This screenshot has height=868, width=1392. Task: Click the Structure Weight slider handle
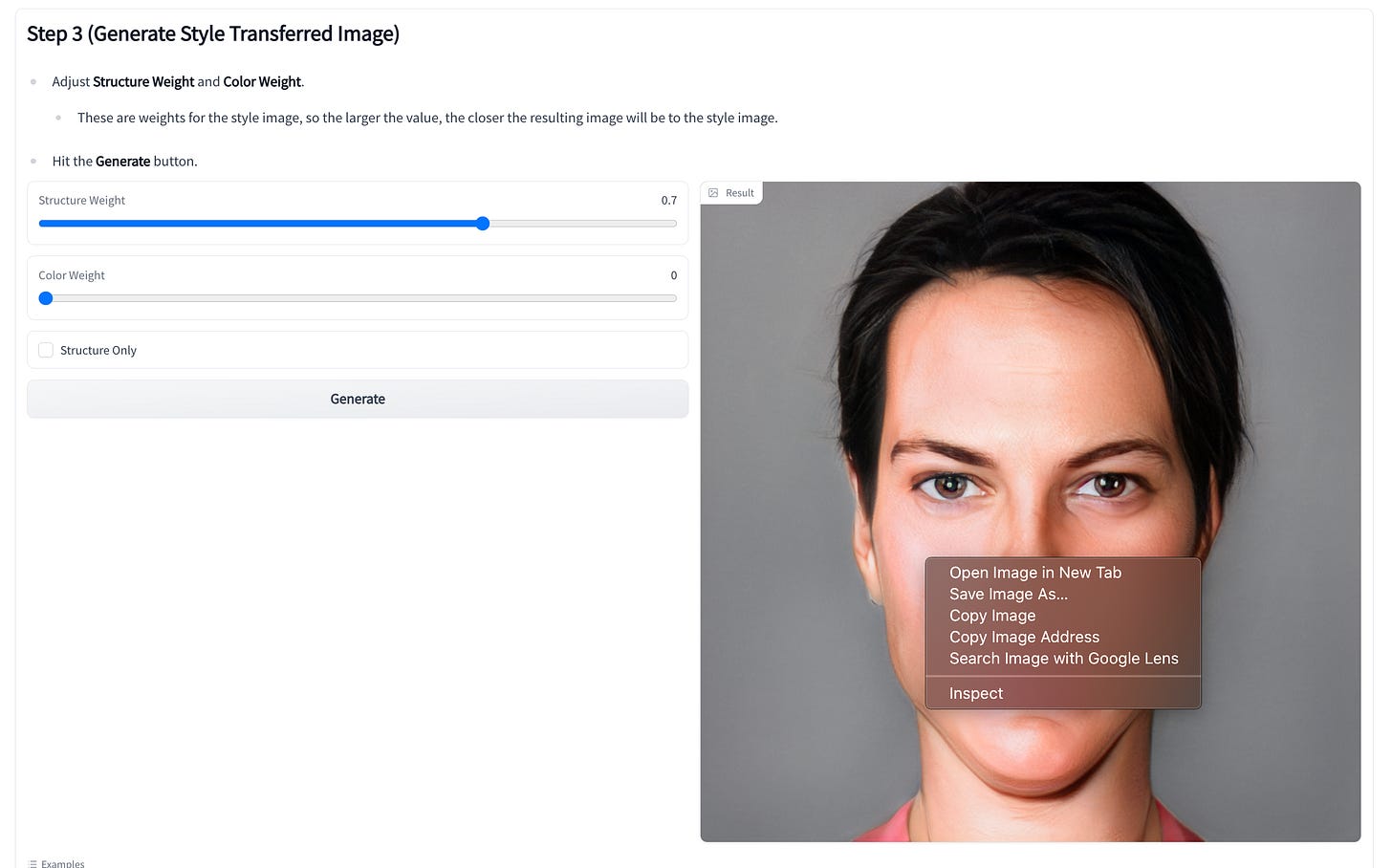click(x=482, y=223)
